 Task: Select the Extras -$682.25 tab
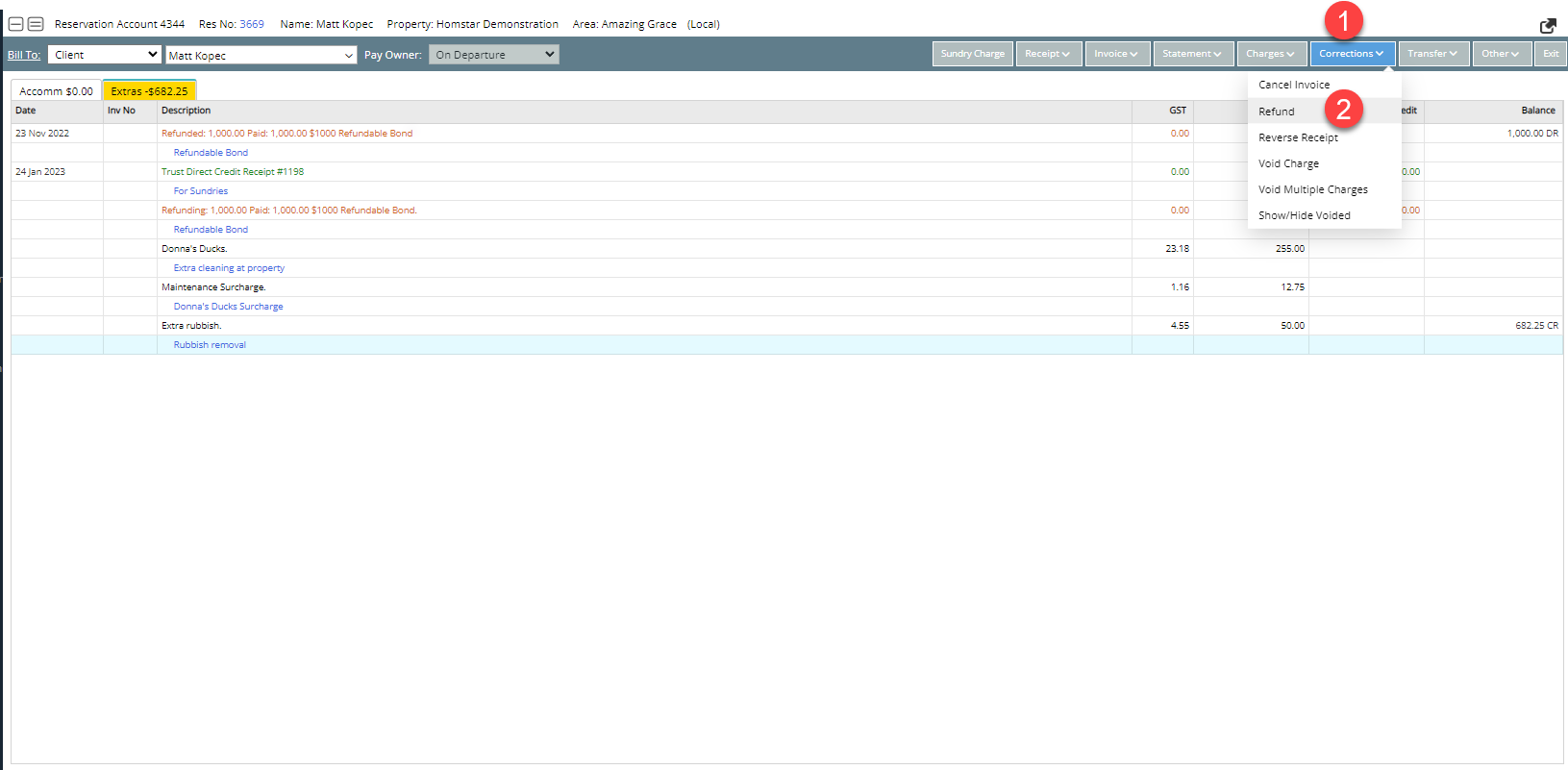149,91
